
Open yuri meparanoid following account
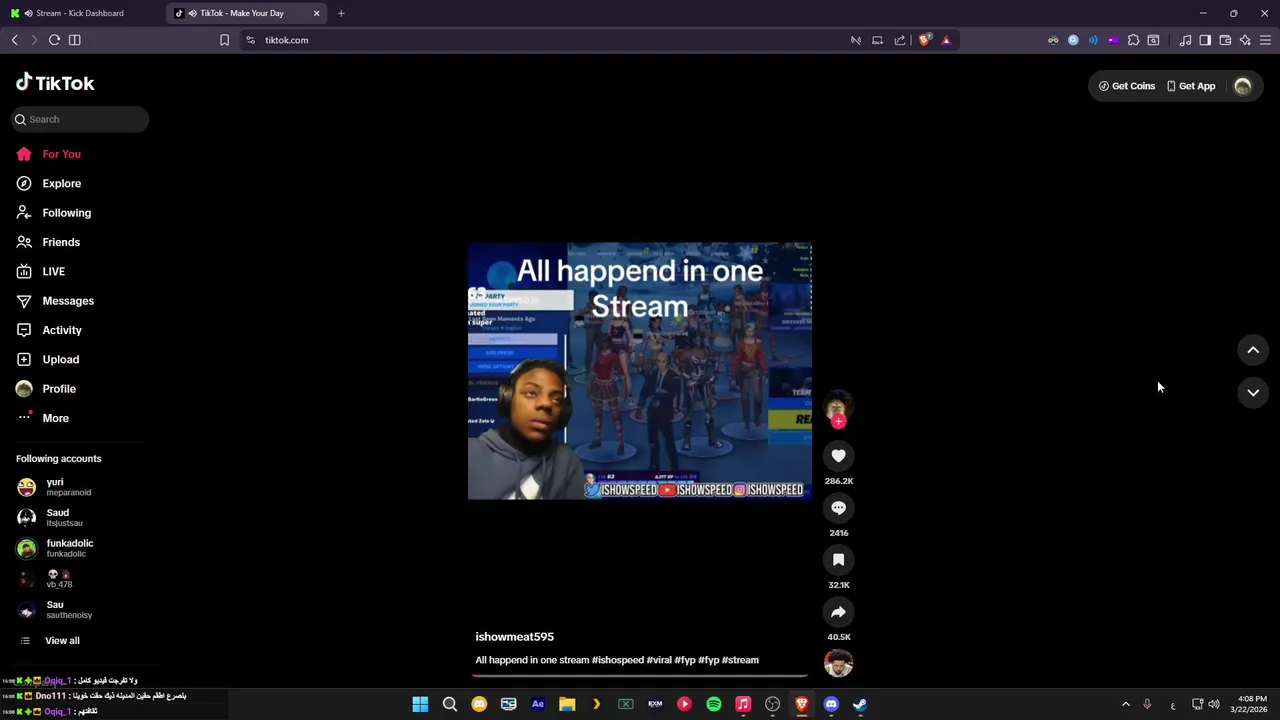[x=55, y=487]
